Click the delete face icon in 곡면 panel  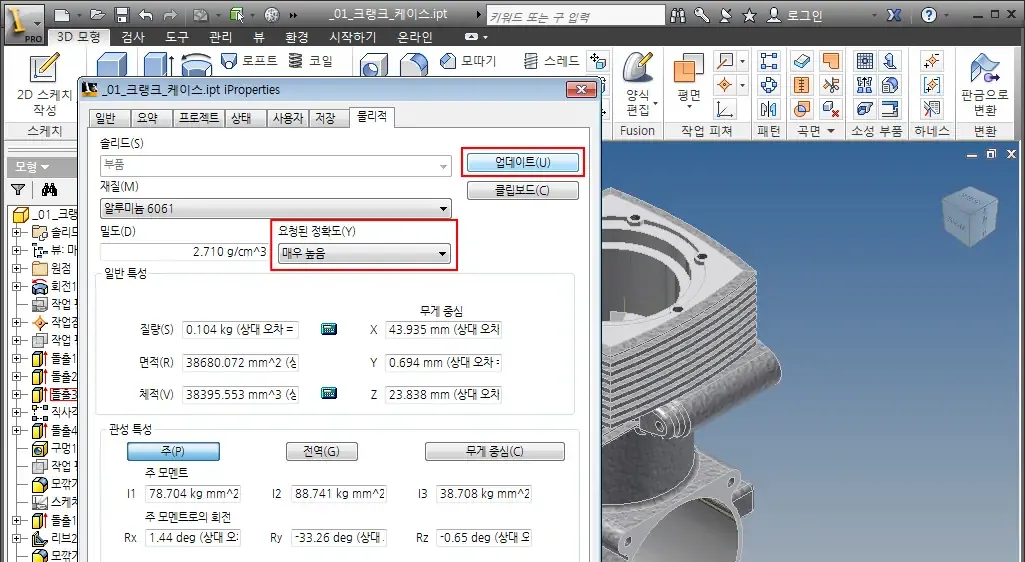coord(831,108)
